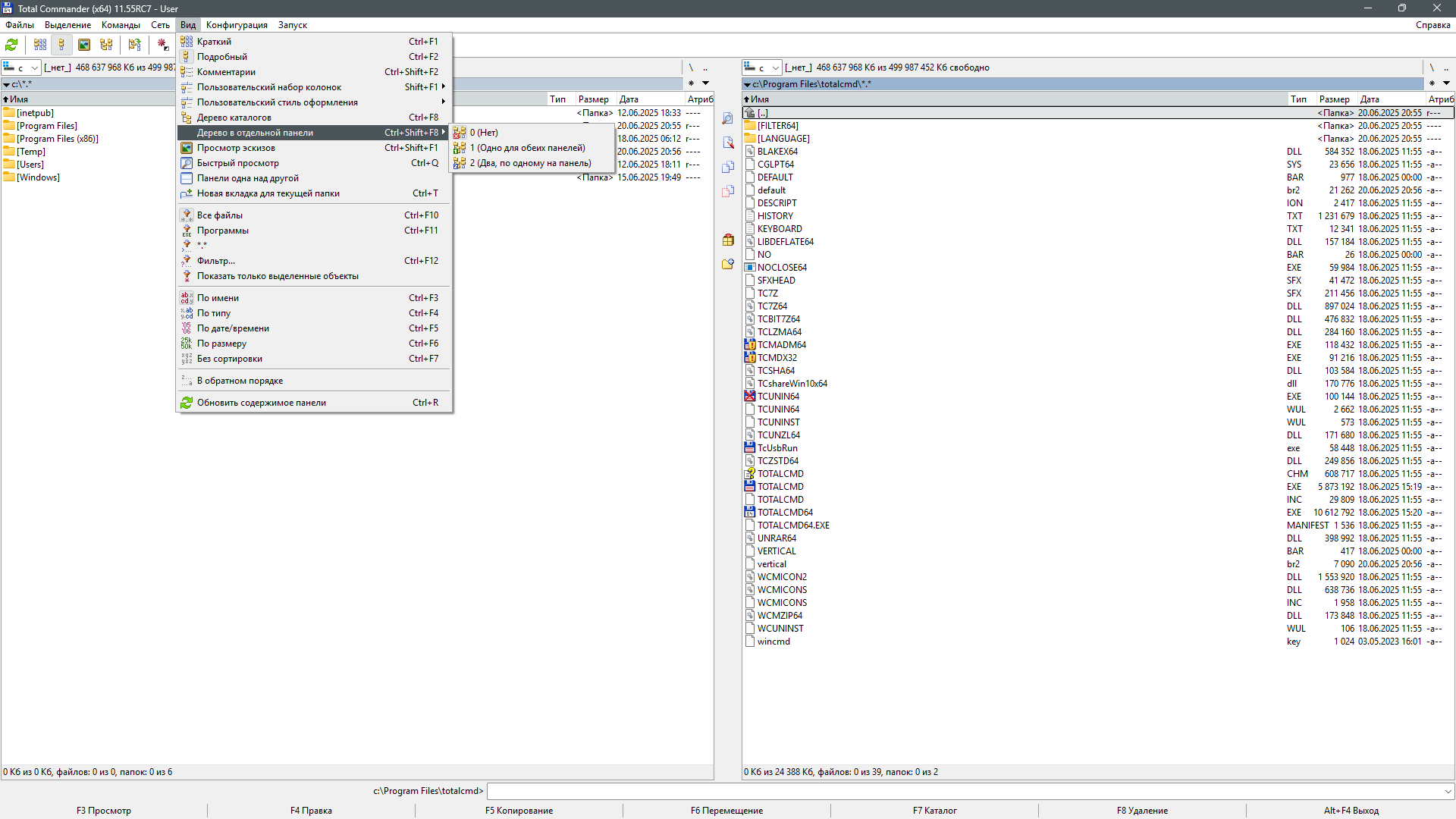The image size is (1456, 819).
Task: Click the View file magnifier icon
Action: (728, 118)
